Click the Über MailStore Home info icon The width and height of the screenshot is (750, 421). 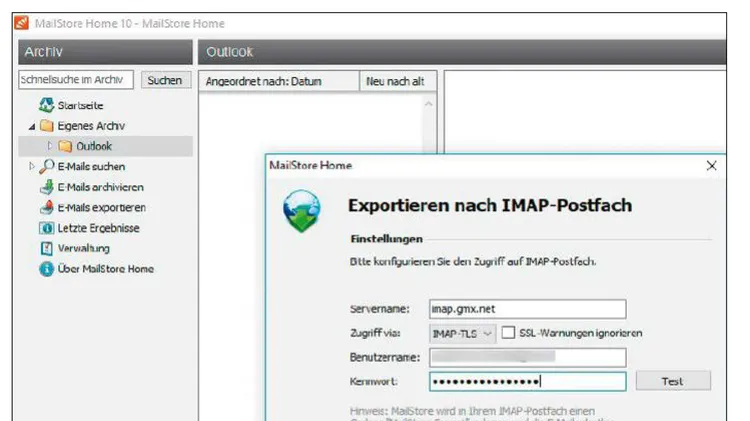point(46,269)
